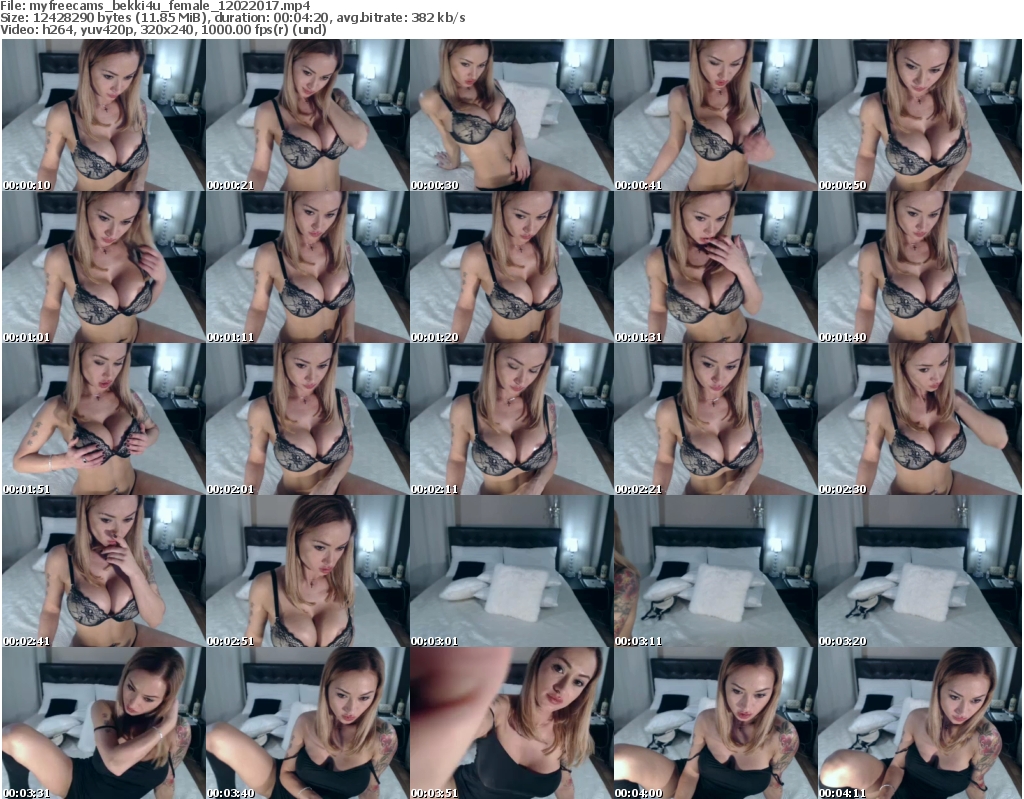The height and width of the screenshot is (799, 1024).
Task: Click the thumbnail marked 00:00:30
Action: (x=511, y=114)
